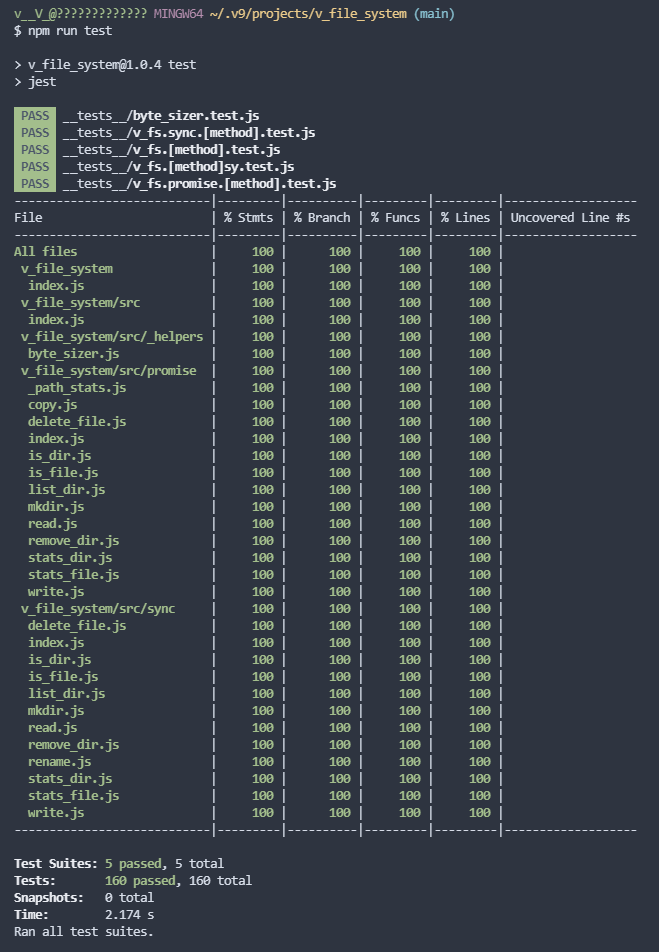Click the '% Branch' column header
Viewport: 659px width, 952px height.
click(x=322, y=217)
